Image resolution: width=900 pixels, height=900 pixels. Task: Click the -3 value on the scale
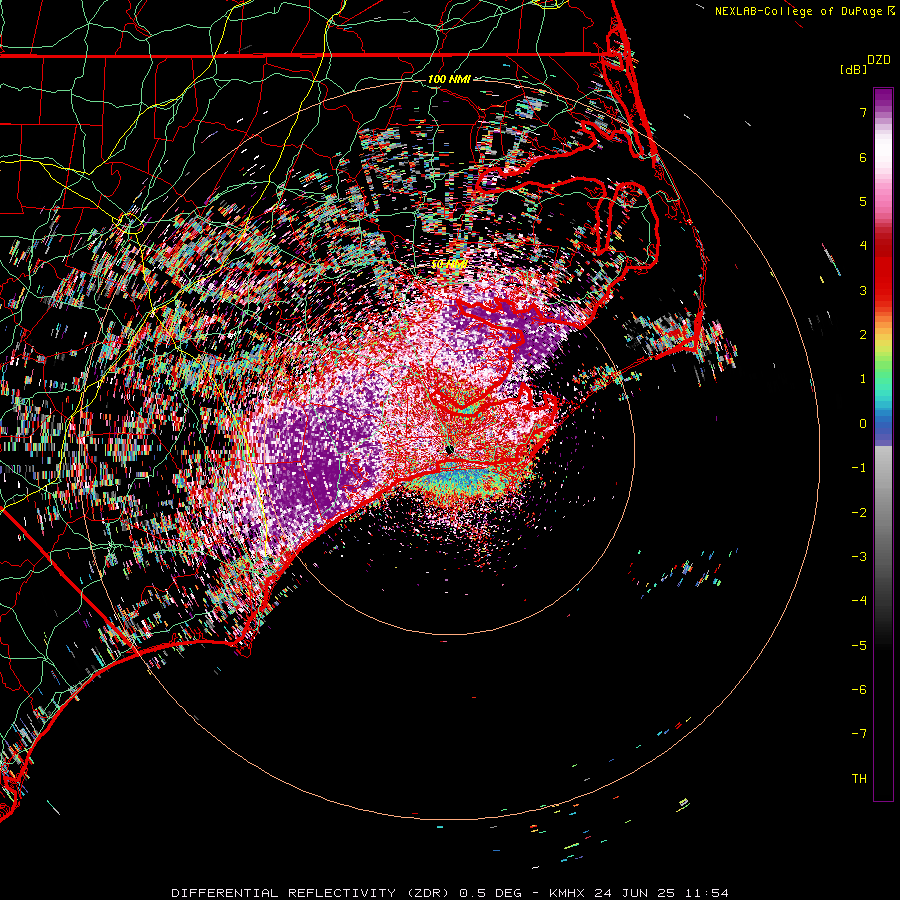pos(859,557)
